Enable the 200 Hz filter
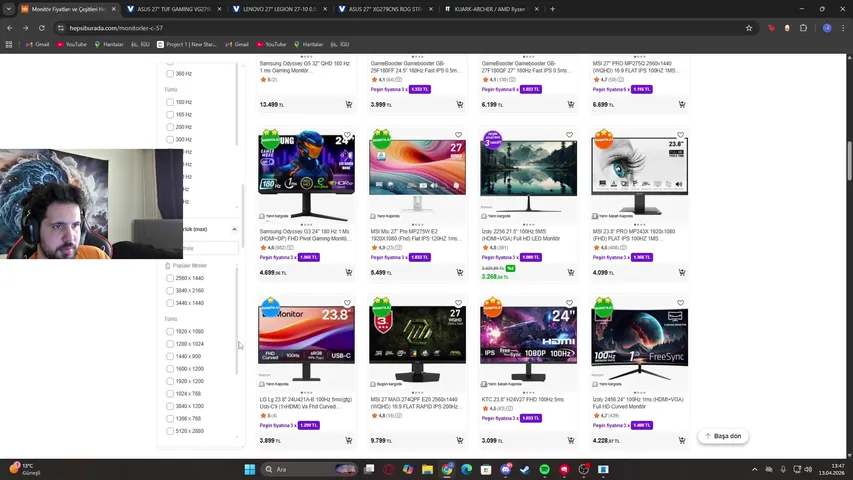This screenshot has width=853, height=480. coord(170,127)
